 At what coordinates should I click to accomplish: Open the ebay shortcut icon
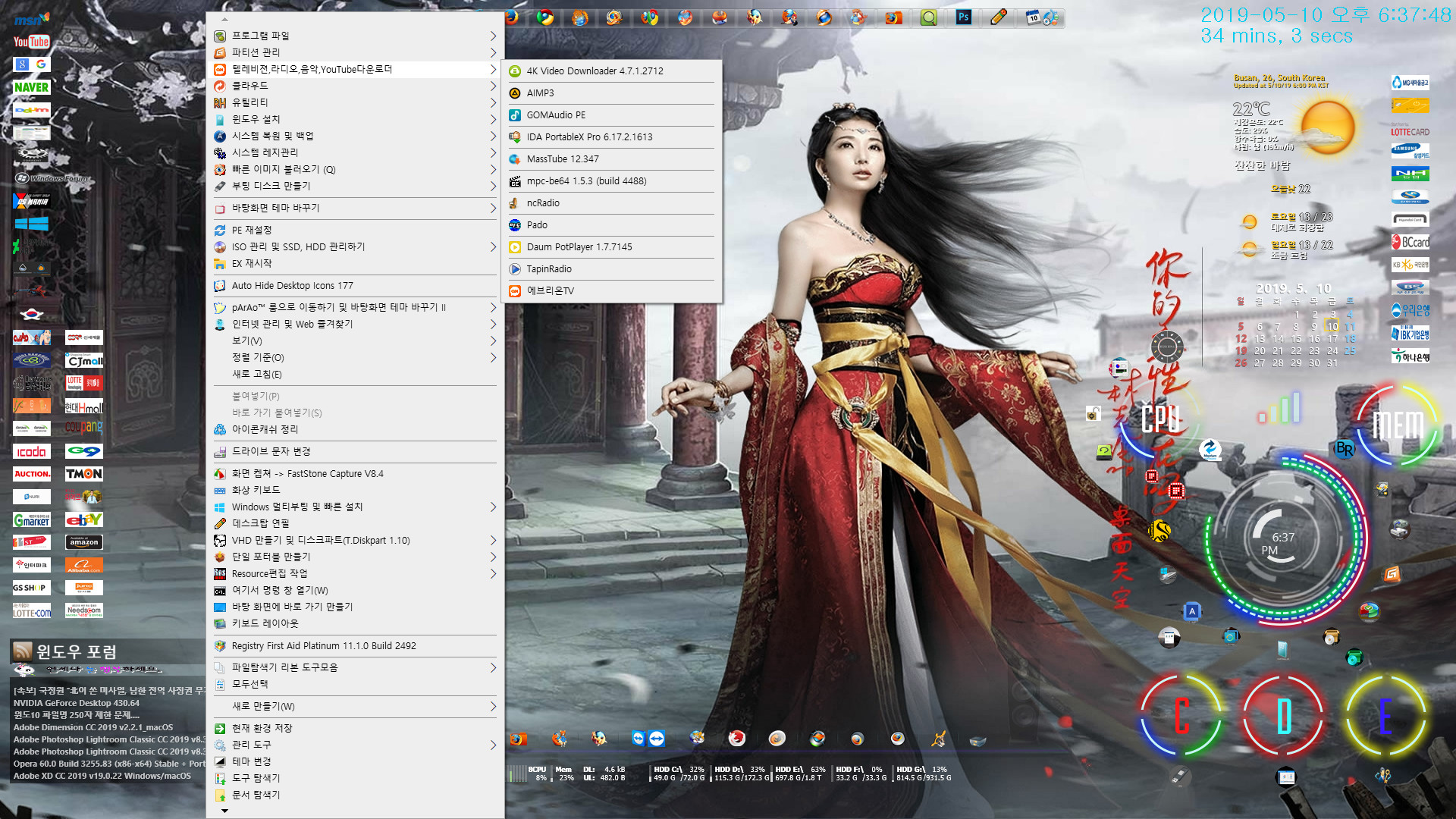tap(84, 519)
